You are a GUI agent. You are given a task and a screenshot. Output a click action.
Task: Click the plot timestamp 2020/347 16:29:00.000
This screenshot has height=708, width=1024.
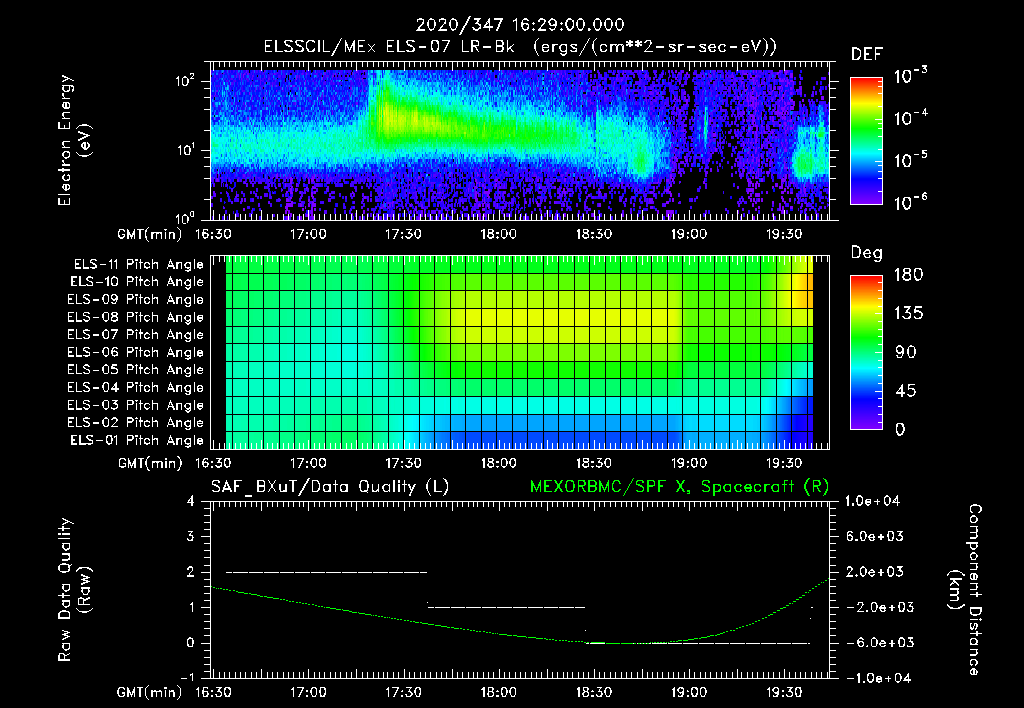pyautogui.click(x=520, y=25)
